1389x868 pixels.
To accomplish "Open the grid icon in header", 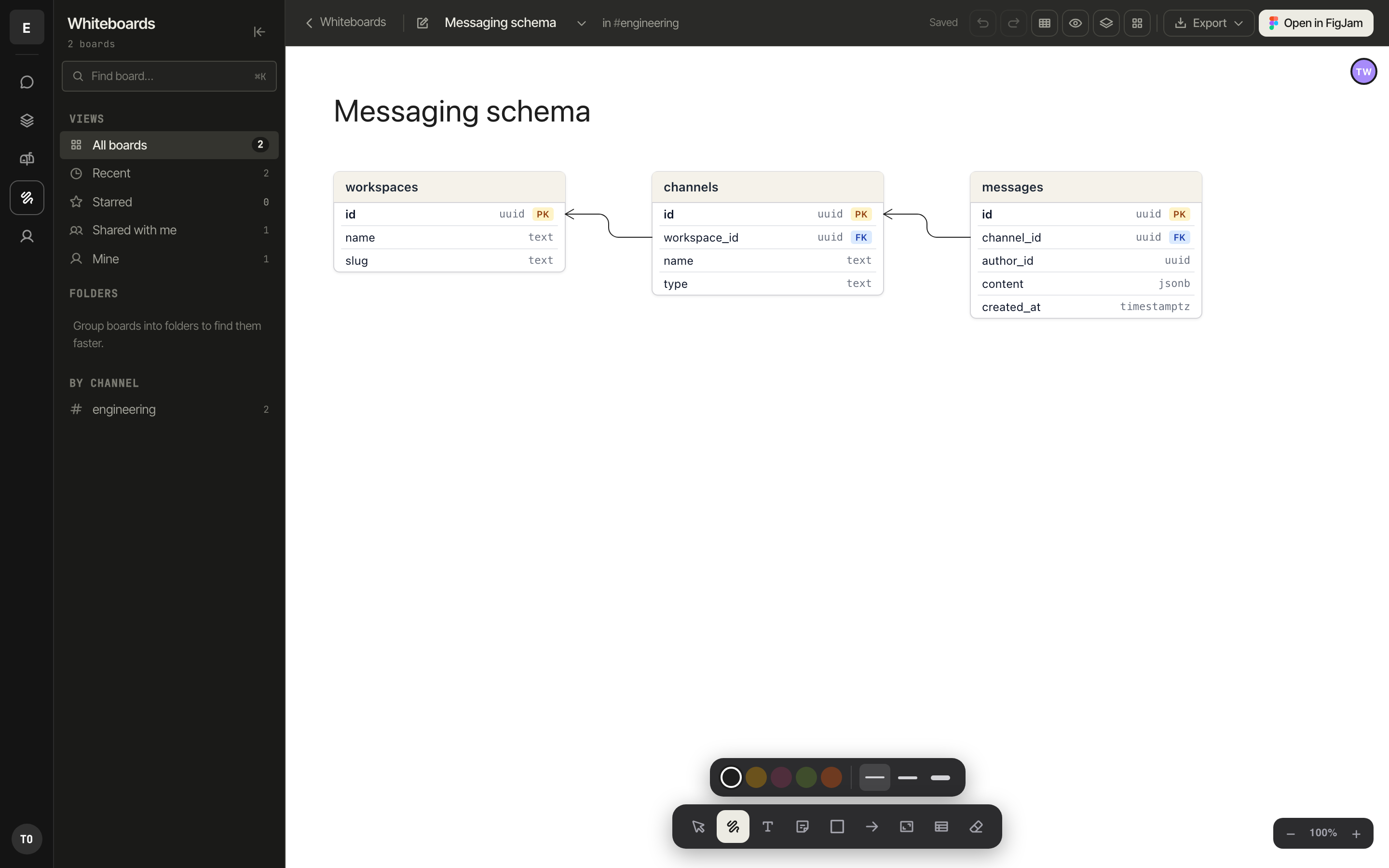I will (1137, 23).
